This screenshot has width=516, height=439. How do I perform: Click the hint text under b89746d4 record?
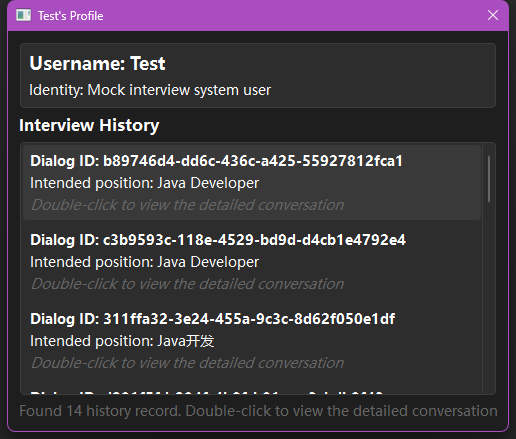click(187, 205)
